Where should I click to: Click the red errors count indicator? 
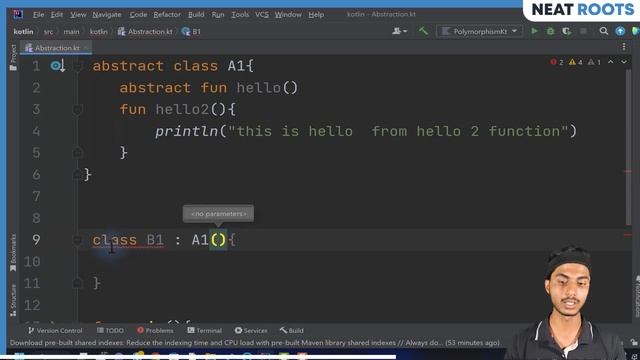(x=557, y=62)
